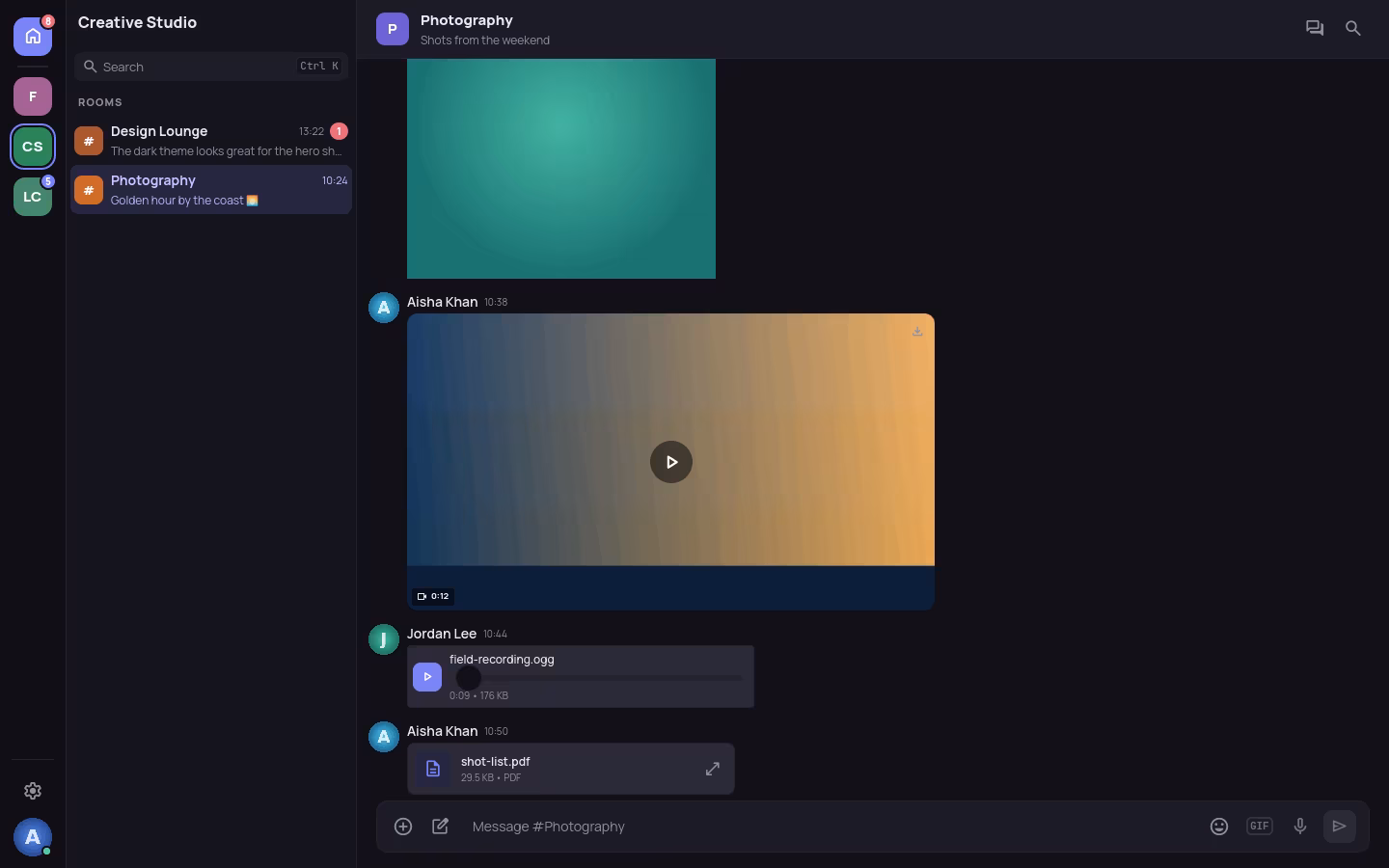1389x868 pixels.
Task: Focus the Message #Photography input
Action: [830, 827]
